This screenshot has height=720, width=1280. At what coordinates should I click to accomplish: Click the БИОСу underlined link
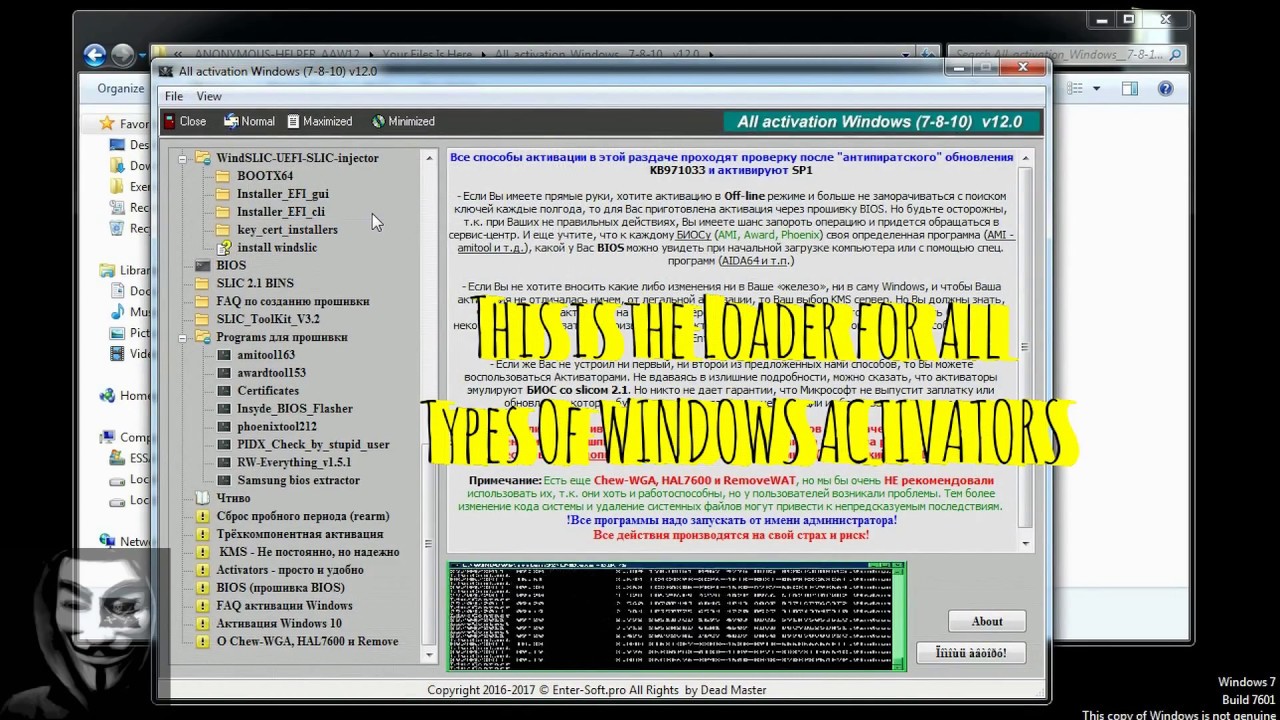pos(694,235)
